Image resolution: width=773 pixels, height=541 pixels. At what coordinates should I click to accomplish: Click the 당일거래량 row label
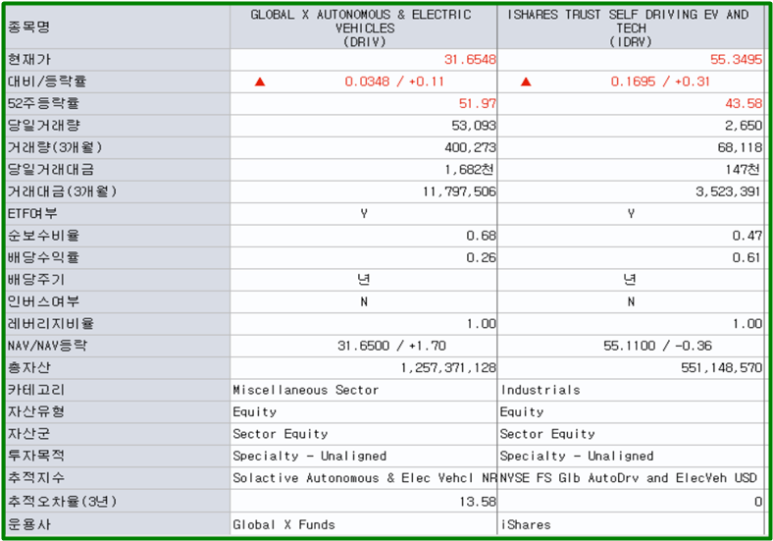point(43,125)
